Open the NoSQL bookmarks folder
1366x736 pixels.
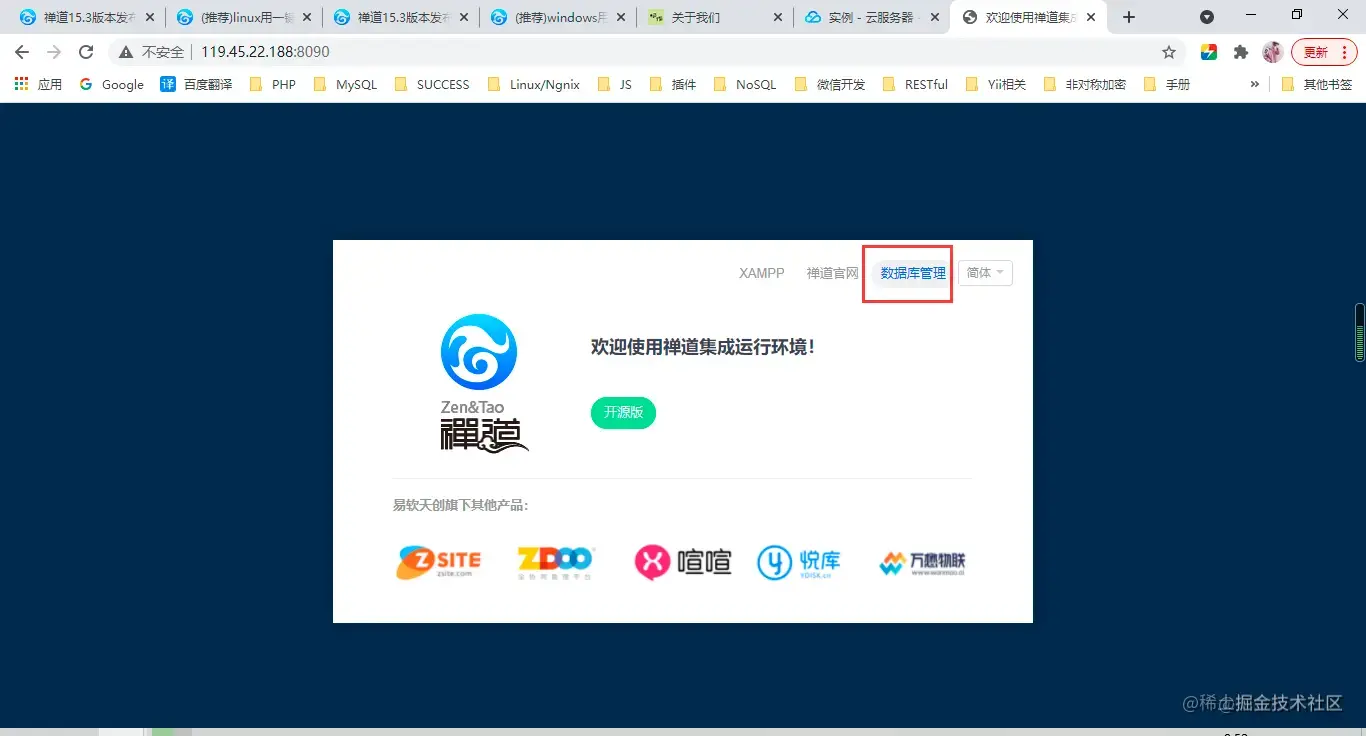pyautogui.click(x=745, y=84)
